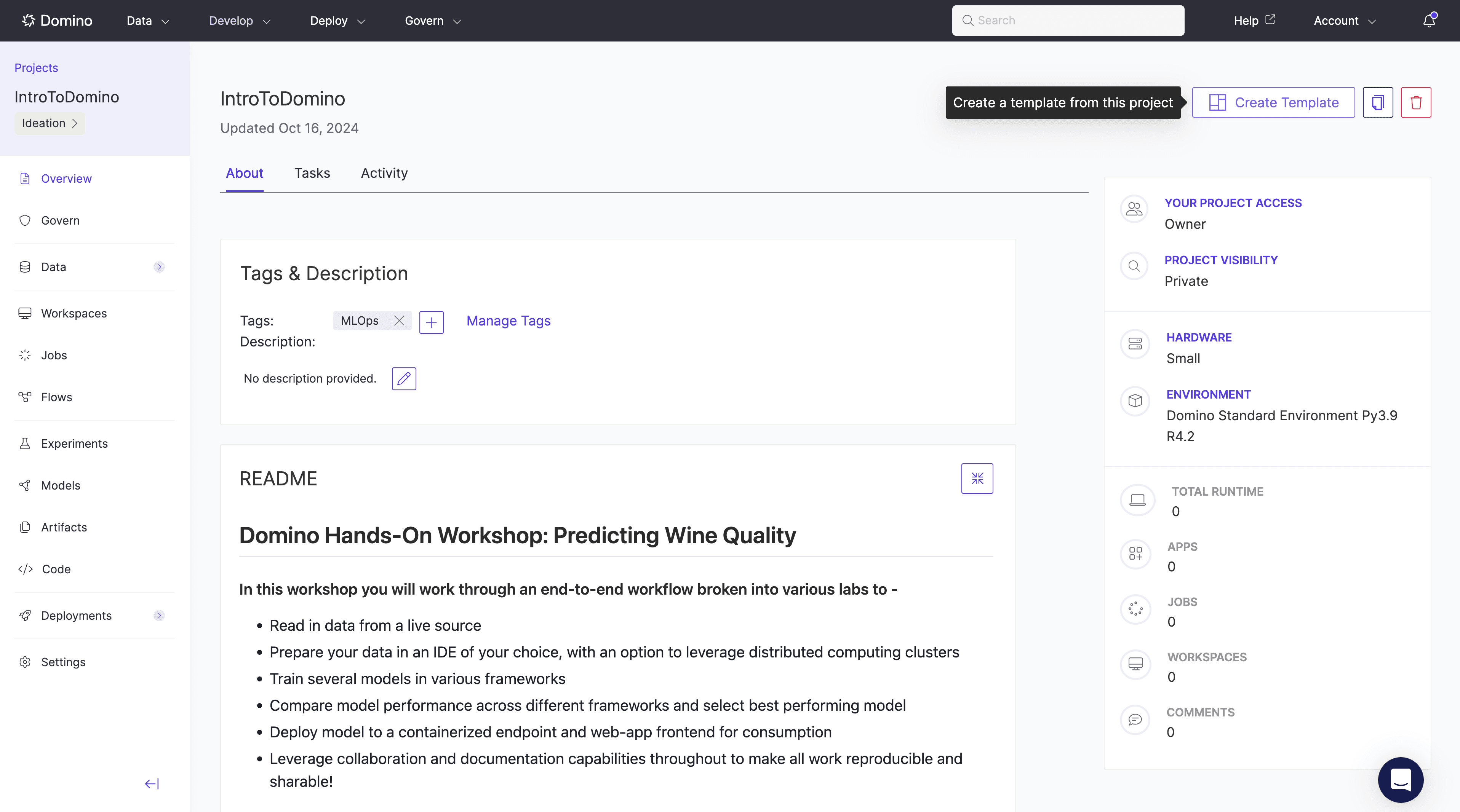Open the chat support bubble
Viewport: 1460px width, 812px height.
1401,779
